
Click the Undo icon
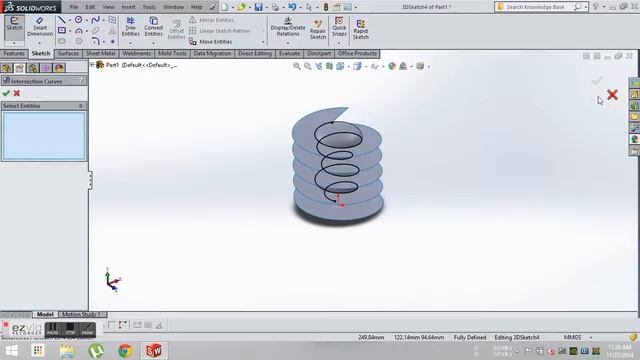click(292, 7)
